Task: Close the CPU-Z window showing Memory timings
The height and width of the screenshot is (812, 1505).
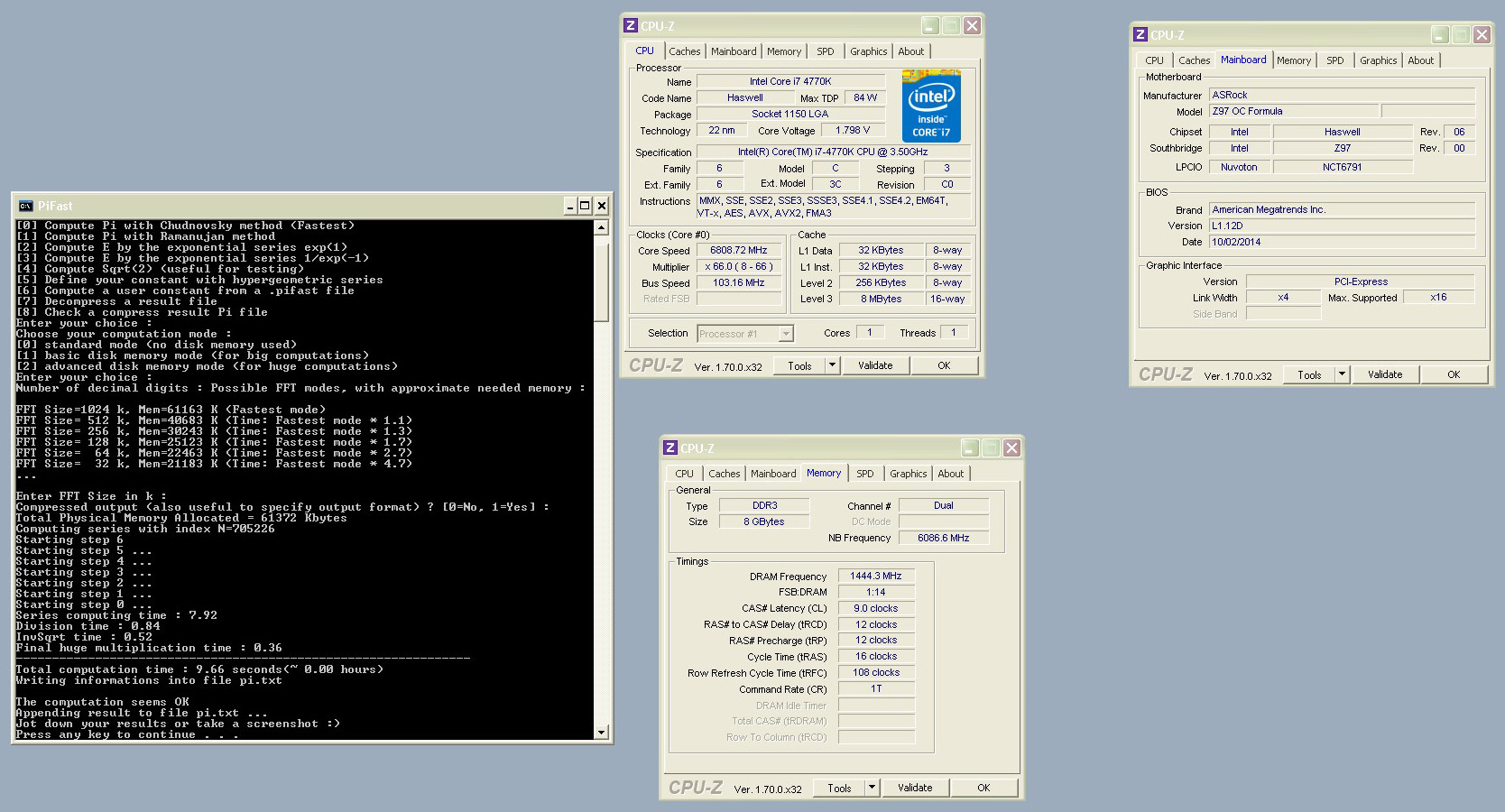Action: (x=1011, y=448)
